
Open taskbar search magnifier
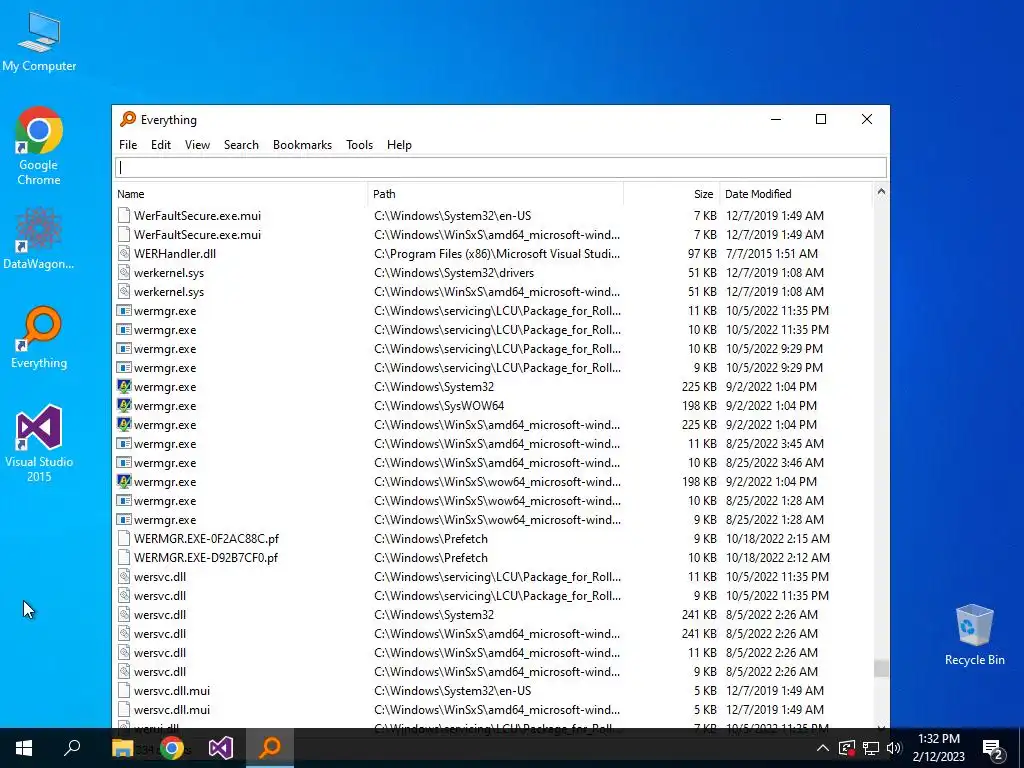(x=72, y=748)
